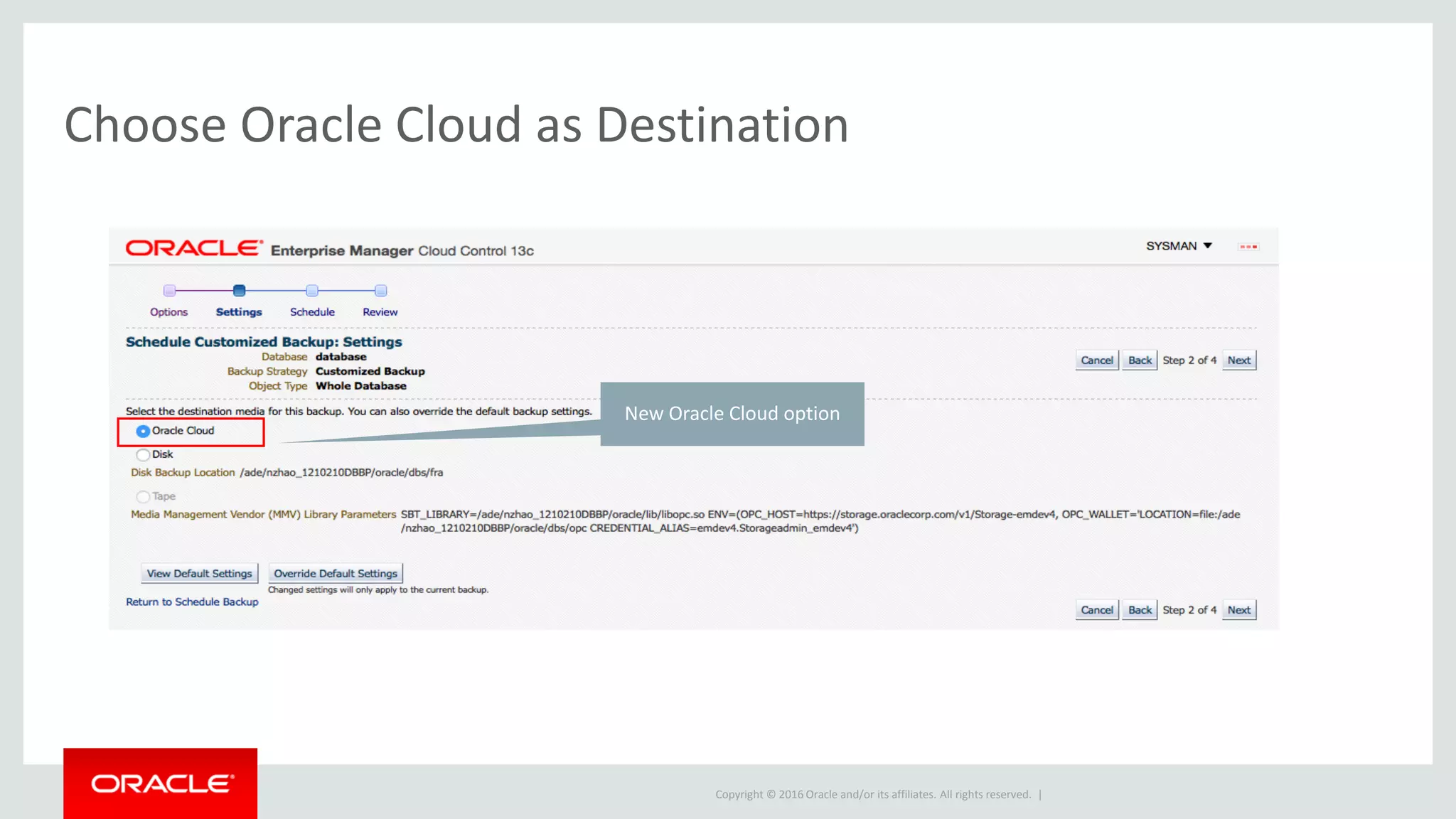Click the Settings step marker icon
The height and width of the screenshot is (819, 1456).
pyautogui.click(x=239, y=290)
